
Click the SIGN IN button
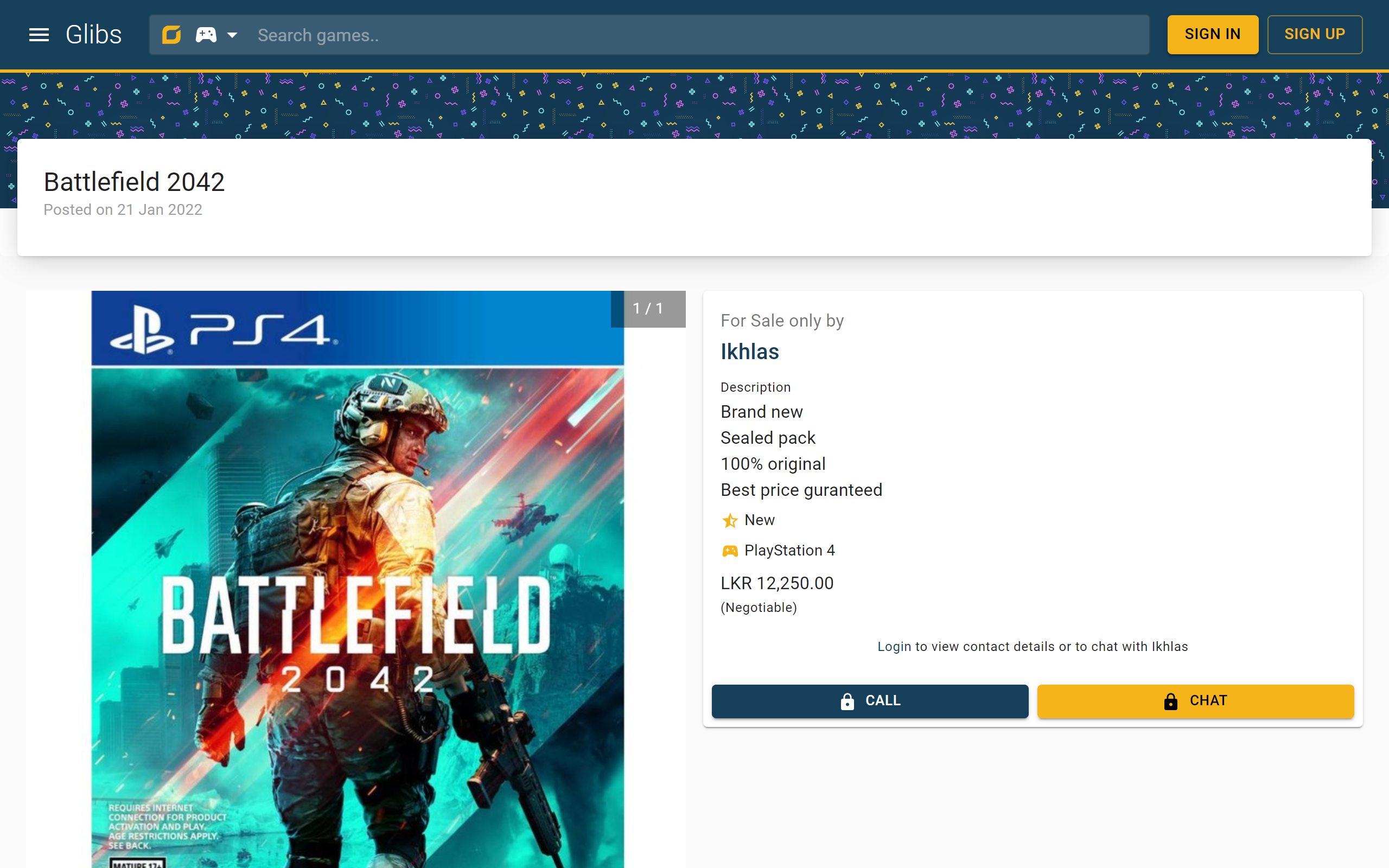pyautogui.click(x=1212, y=34)
